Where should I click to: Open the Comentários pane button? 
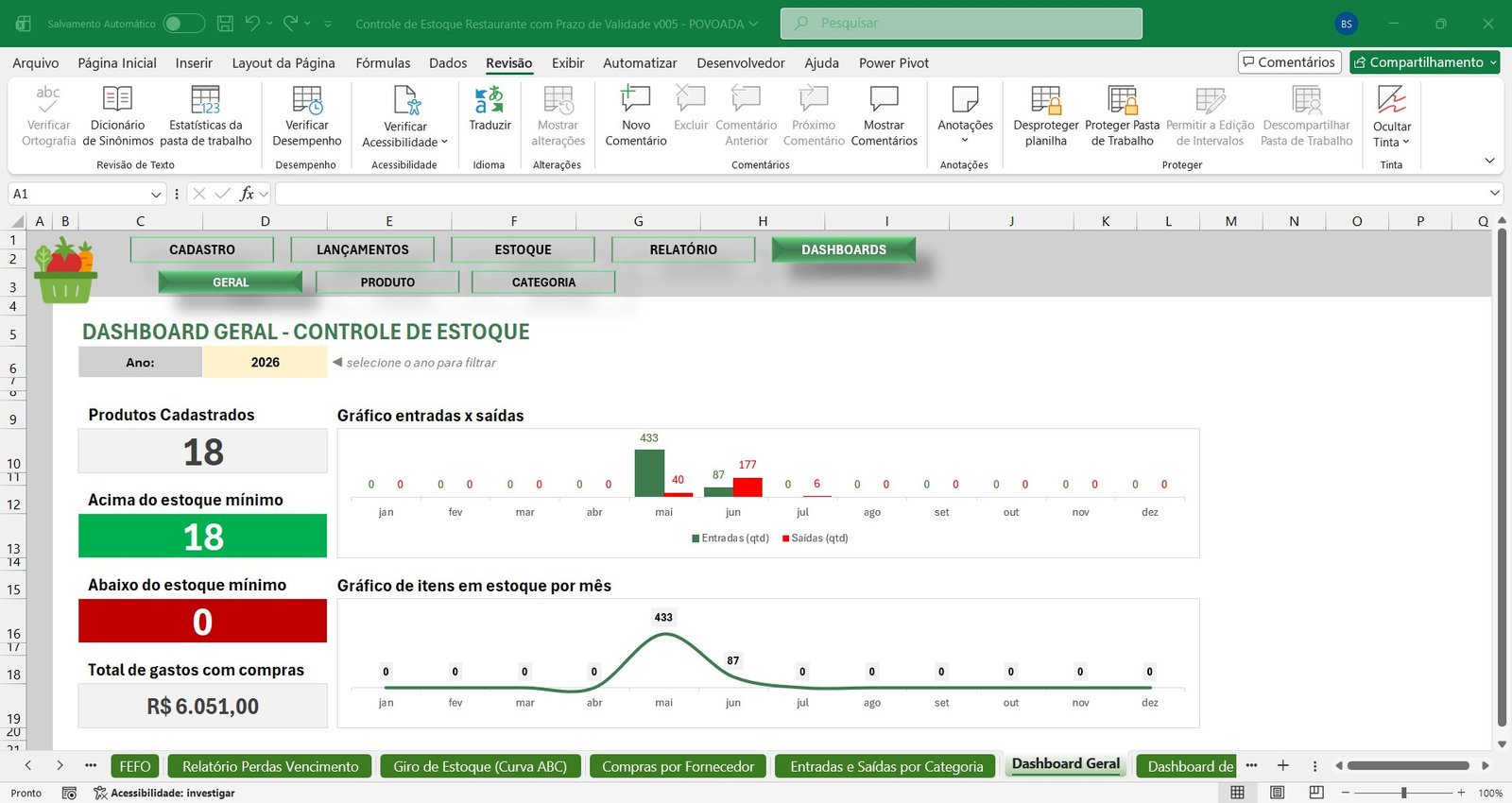(x=1290, y=62)
